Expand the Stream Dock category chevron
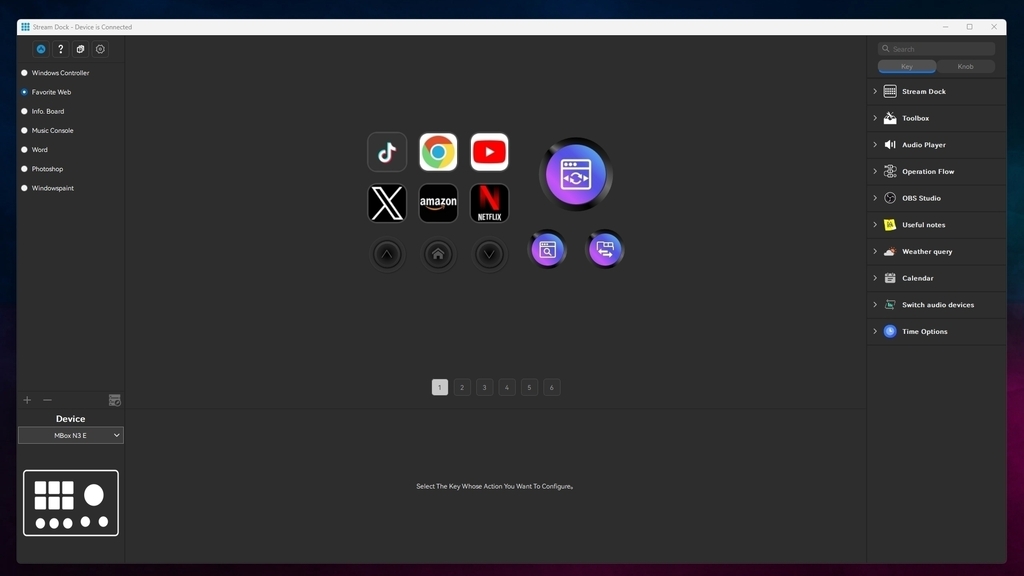Screen dimensions: 1024x576 875,91
